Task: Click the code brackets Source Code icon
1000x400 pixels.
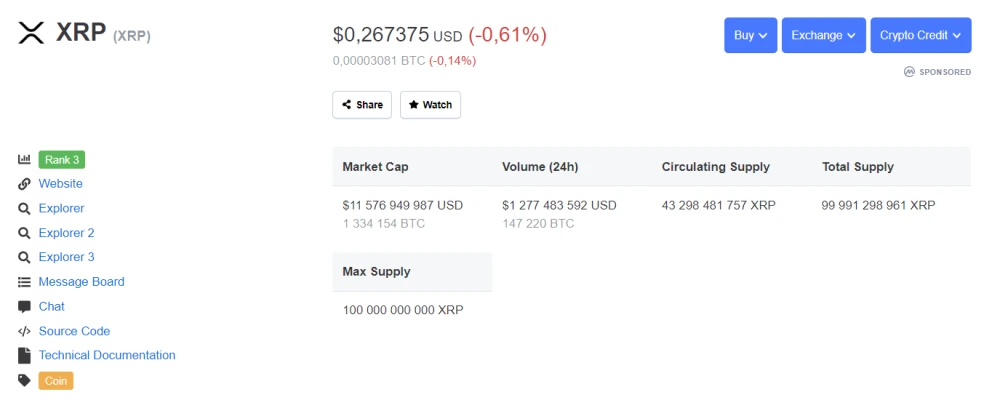Action: pos(24,331)
